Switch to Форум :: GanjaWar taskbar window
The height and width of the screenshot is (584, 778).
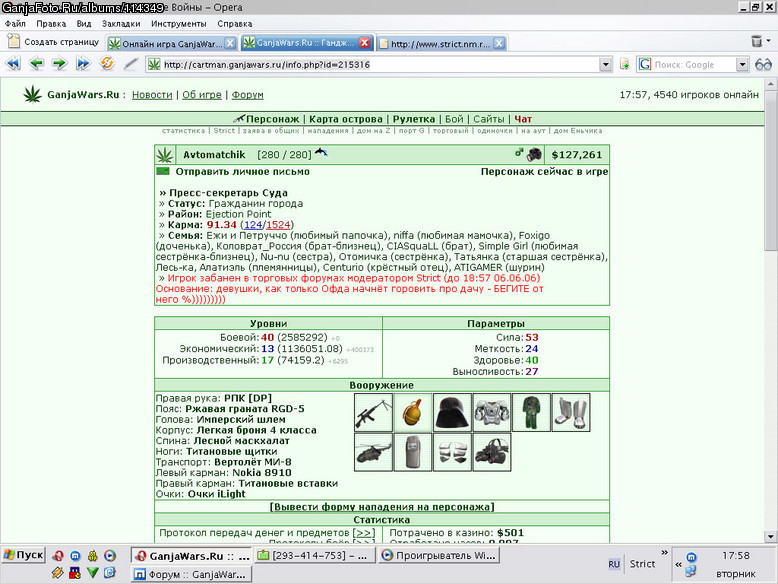[192, 574]
